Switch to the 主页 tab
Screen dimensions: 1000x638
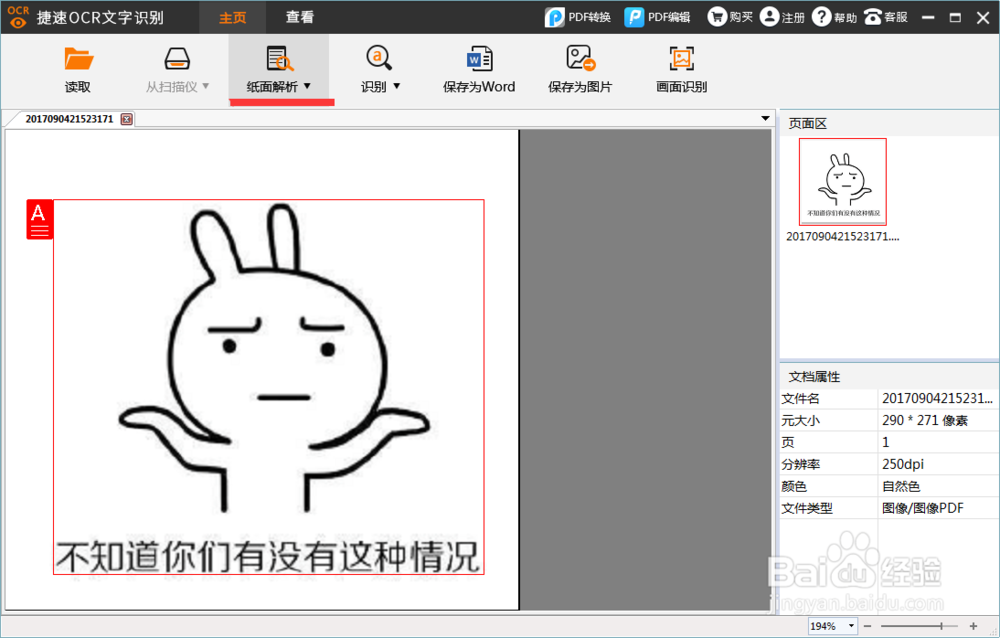click(233, 17)
